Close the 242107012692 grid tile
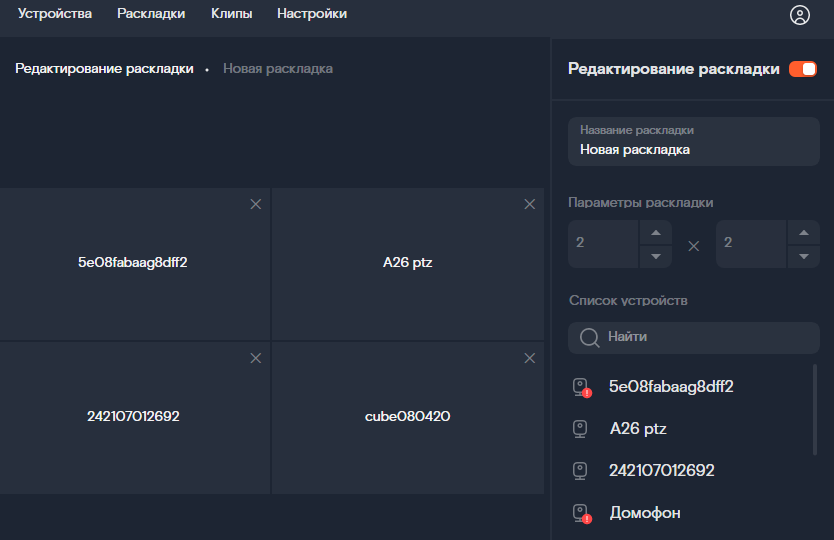 click(x=256, y=359)
